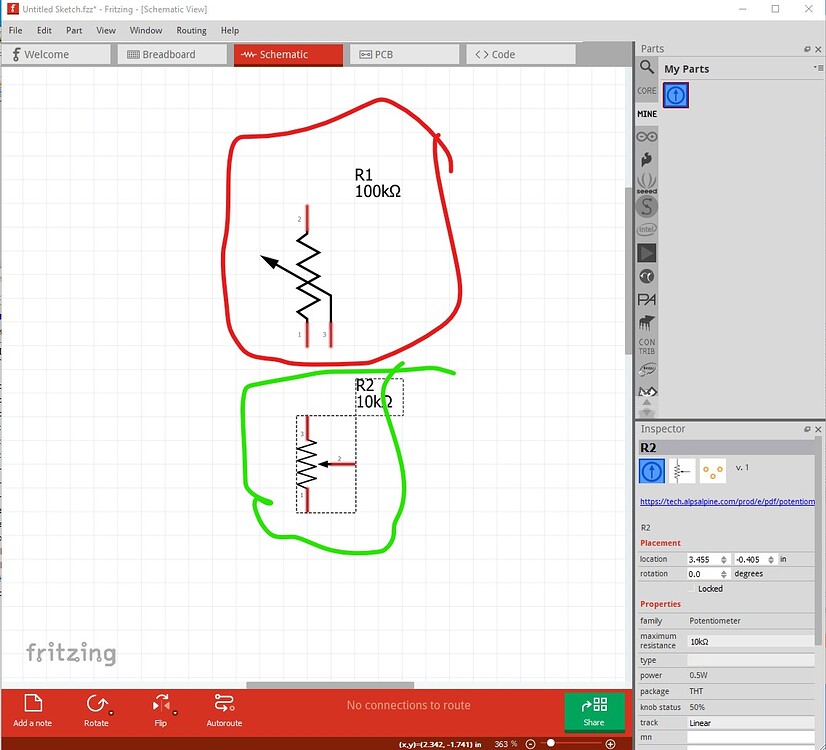Screen dimensions: 826x750
Task: Open the Routing menu
Action: pyautogui.click(x=191, y=30)
